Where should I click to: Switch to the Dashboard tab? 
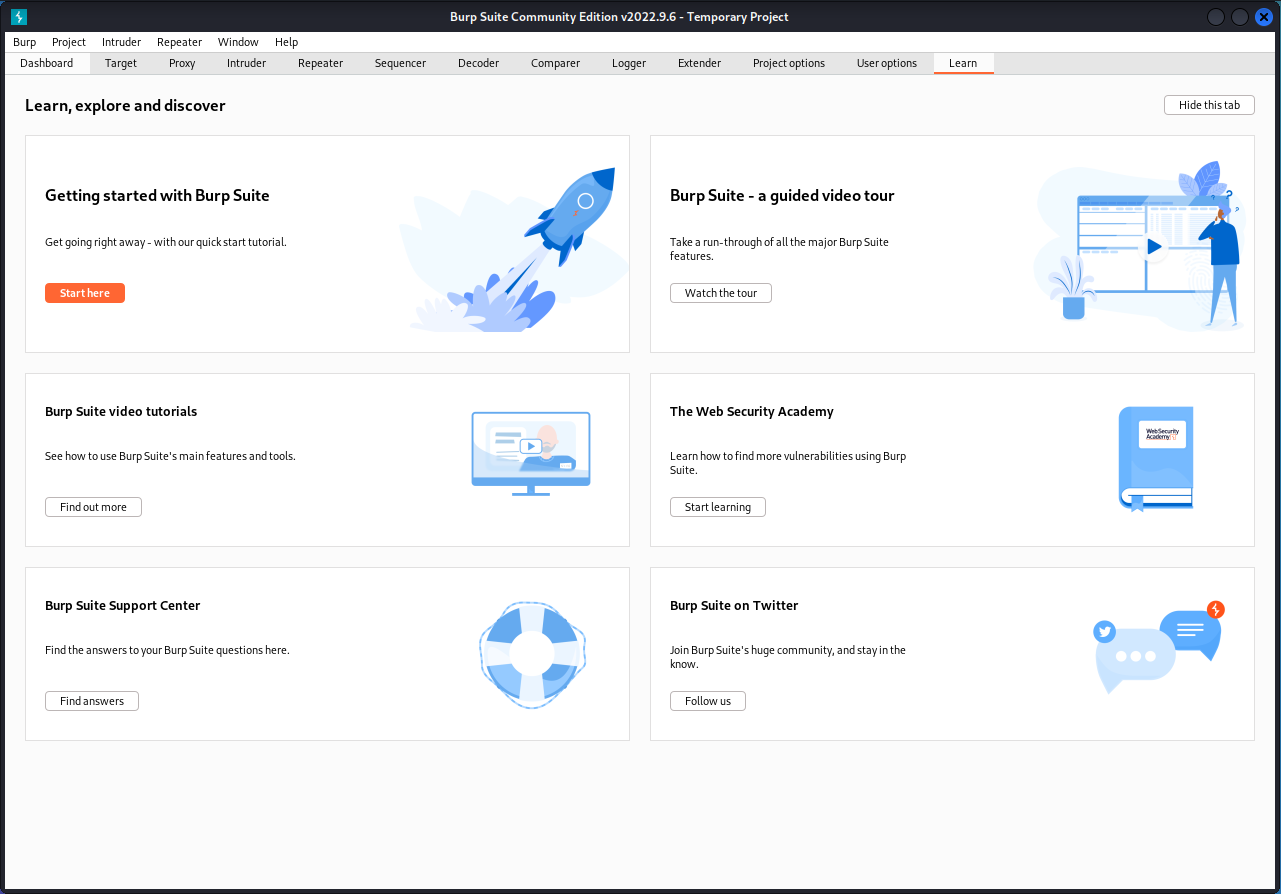(47, 63)
